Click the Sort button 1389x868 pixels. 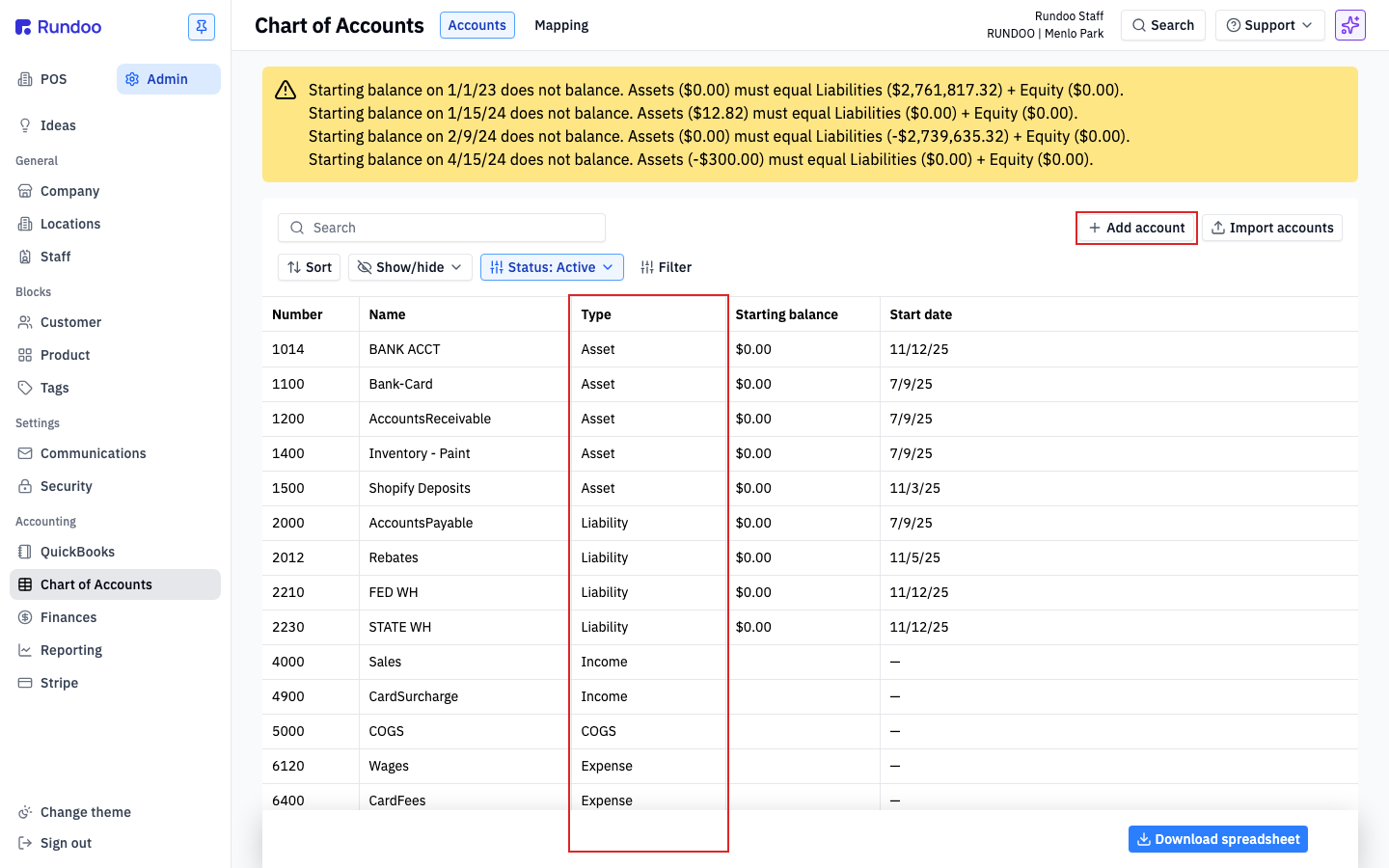coord(310,267)
